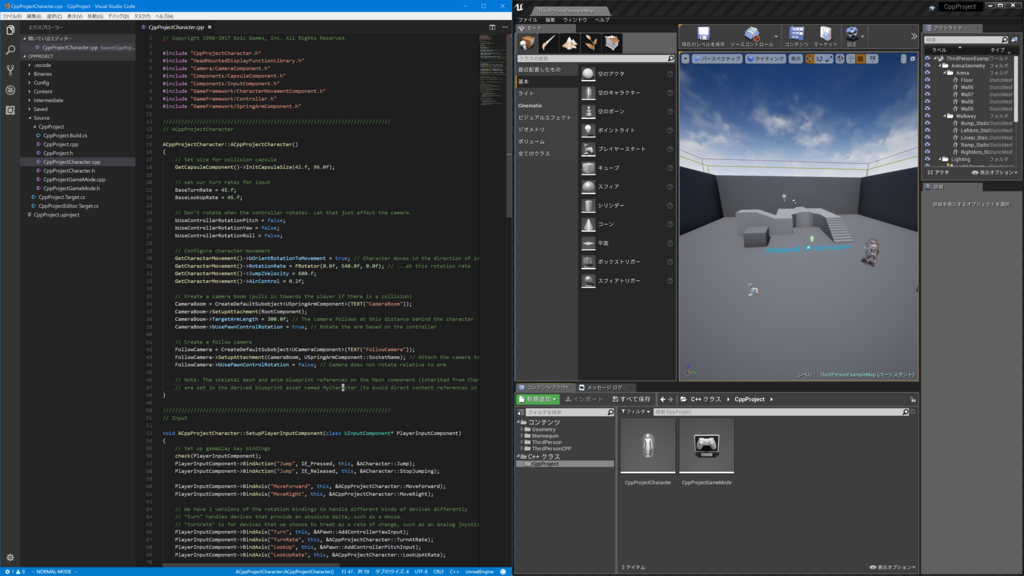
Task: Navigate back in Content Browser history
Action: 663,399
